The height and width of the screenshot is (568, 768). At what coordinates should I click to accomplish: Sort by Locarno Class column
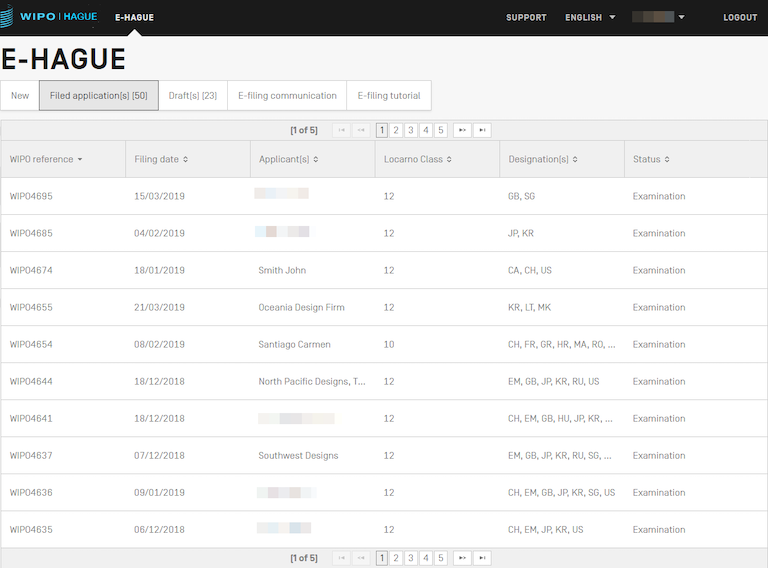coord(418,159)
